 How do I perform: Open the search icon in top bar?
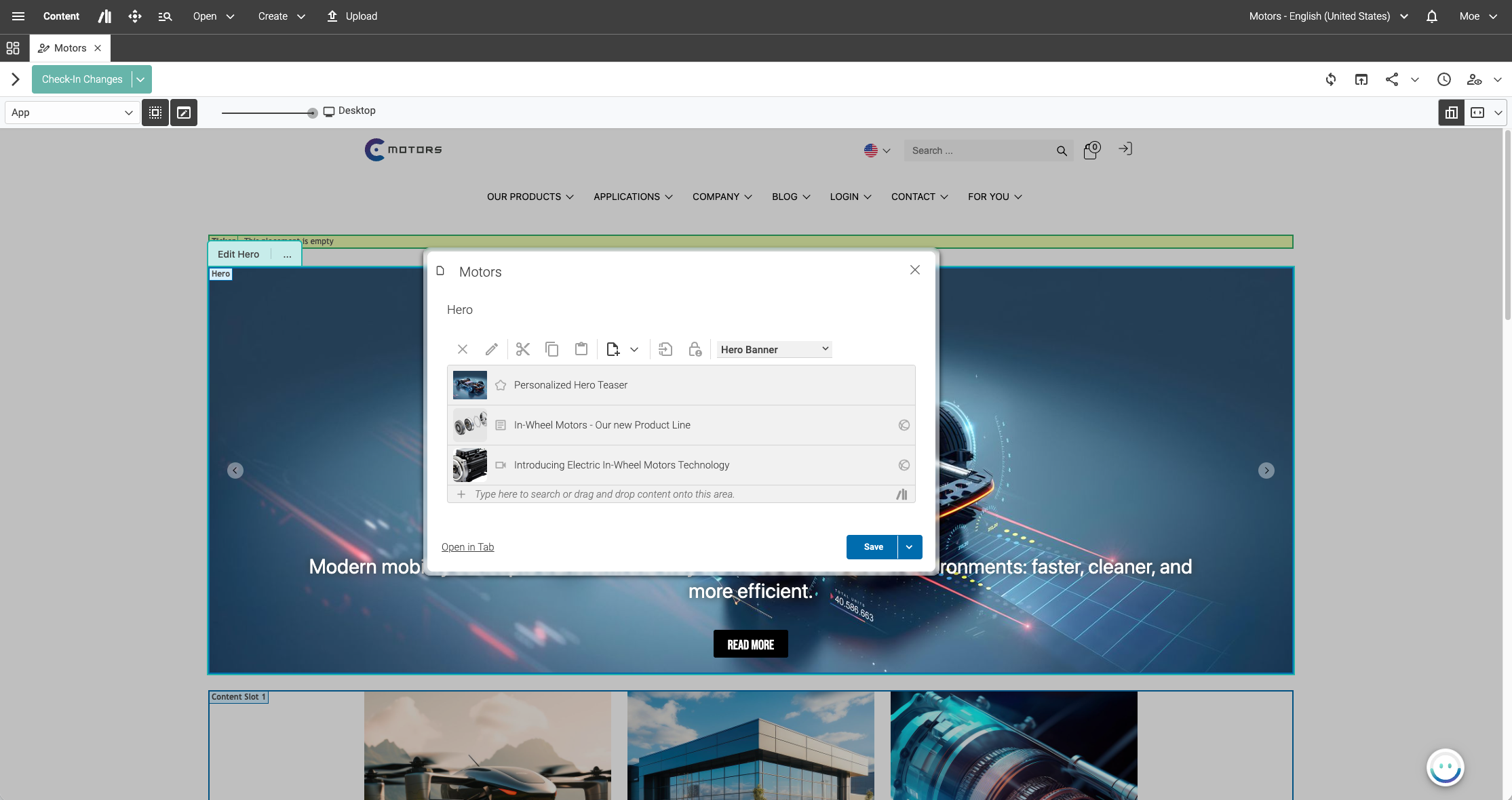(165, 16)
